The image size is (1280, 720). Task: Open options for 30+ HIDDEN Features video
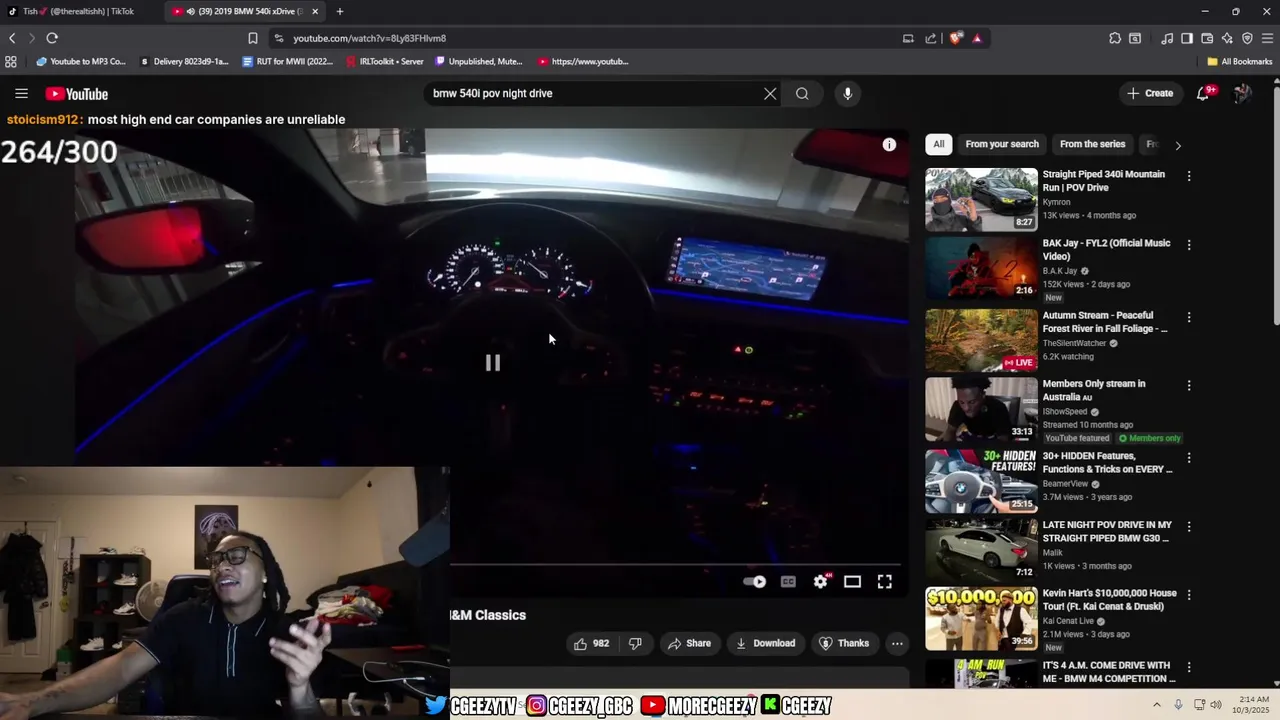tap(1189, 457)
